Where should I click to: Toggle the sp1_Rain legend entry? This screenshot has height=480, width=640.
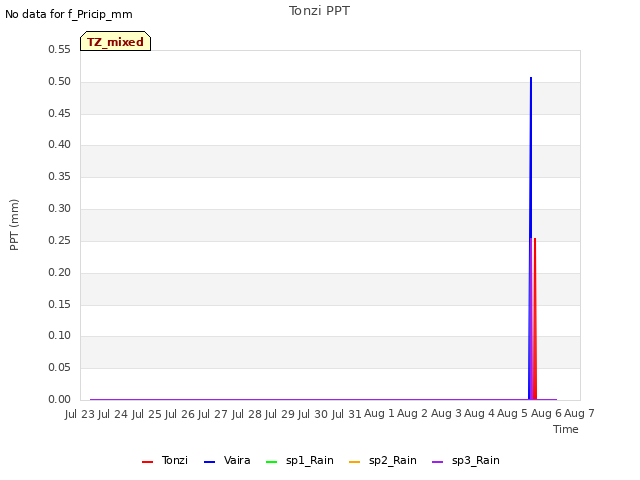300,460
